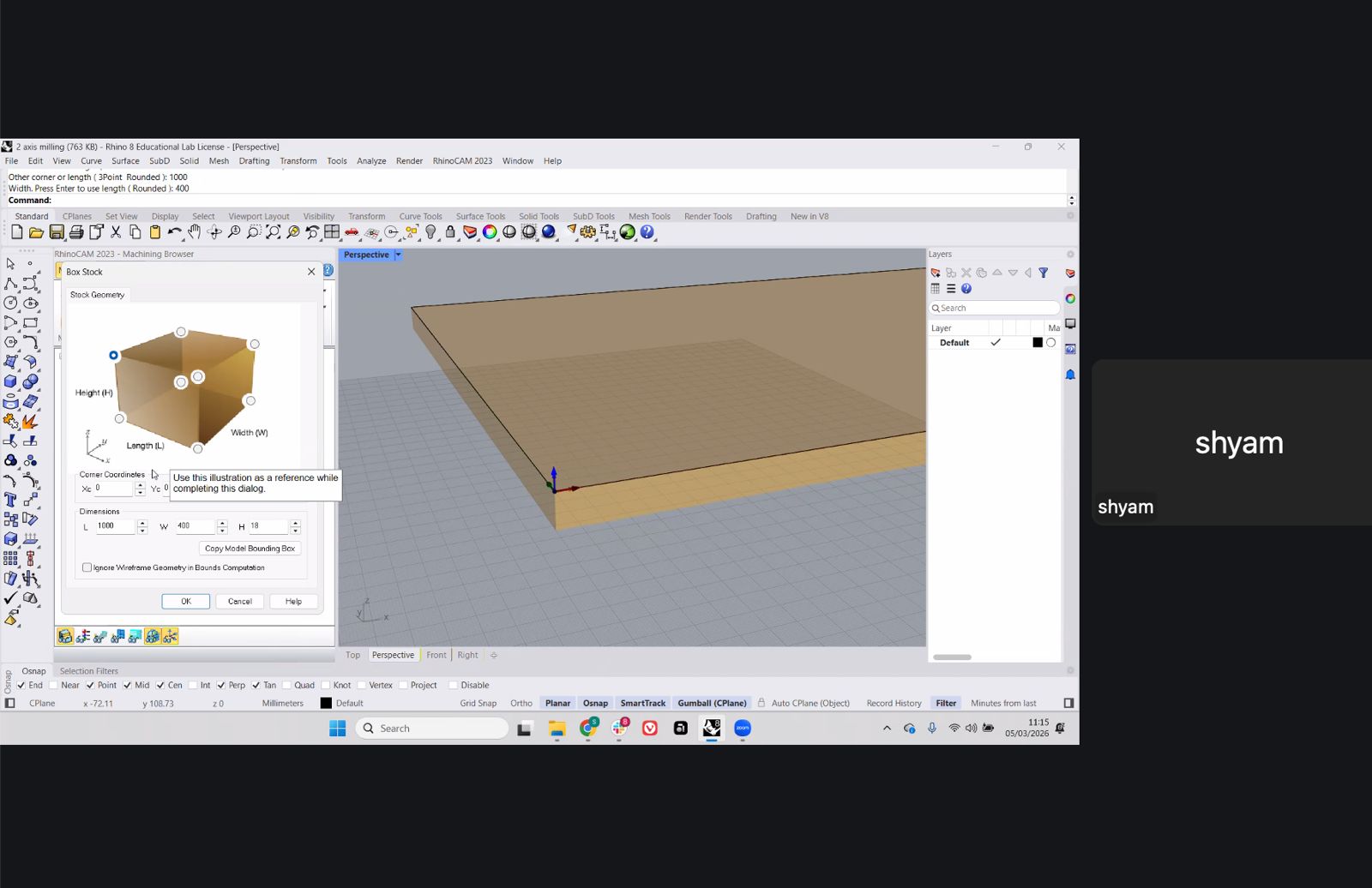Click Cancel in the Box Stock dialog
This screenshot has width=1372, height=888.
(240, 602)
